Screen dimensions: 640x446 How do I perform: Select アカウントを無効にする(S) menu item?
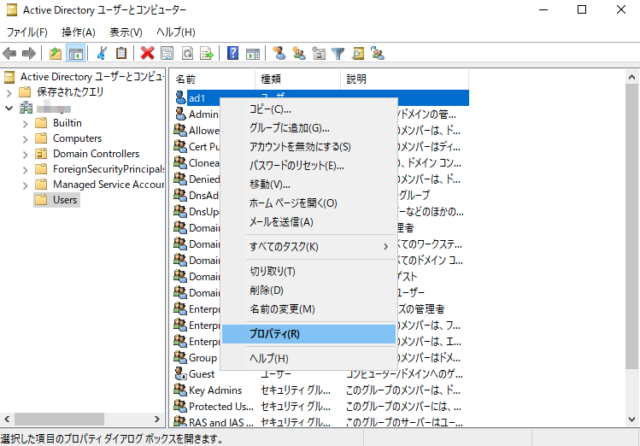click(x=309, y=146)
